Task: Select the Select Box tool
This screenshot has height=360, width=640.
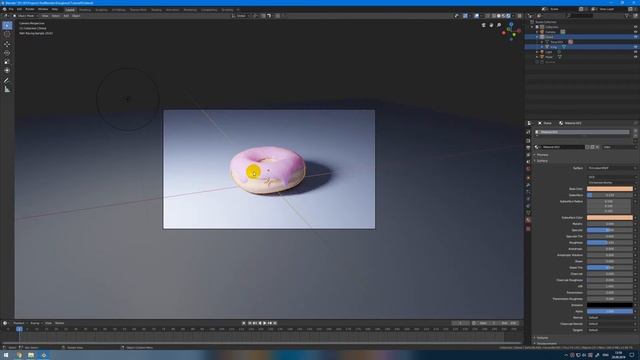Action: (7, 25)
